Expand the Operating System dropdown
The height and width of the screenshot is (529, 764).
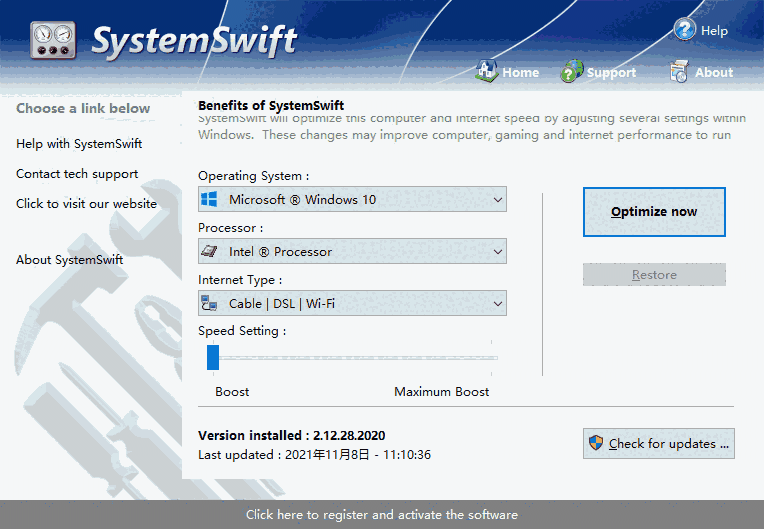point(352,199)
